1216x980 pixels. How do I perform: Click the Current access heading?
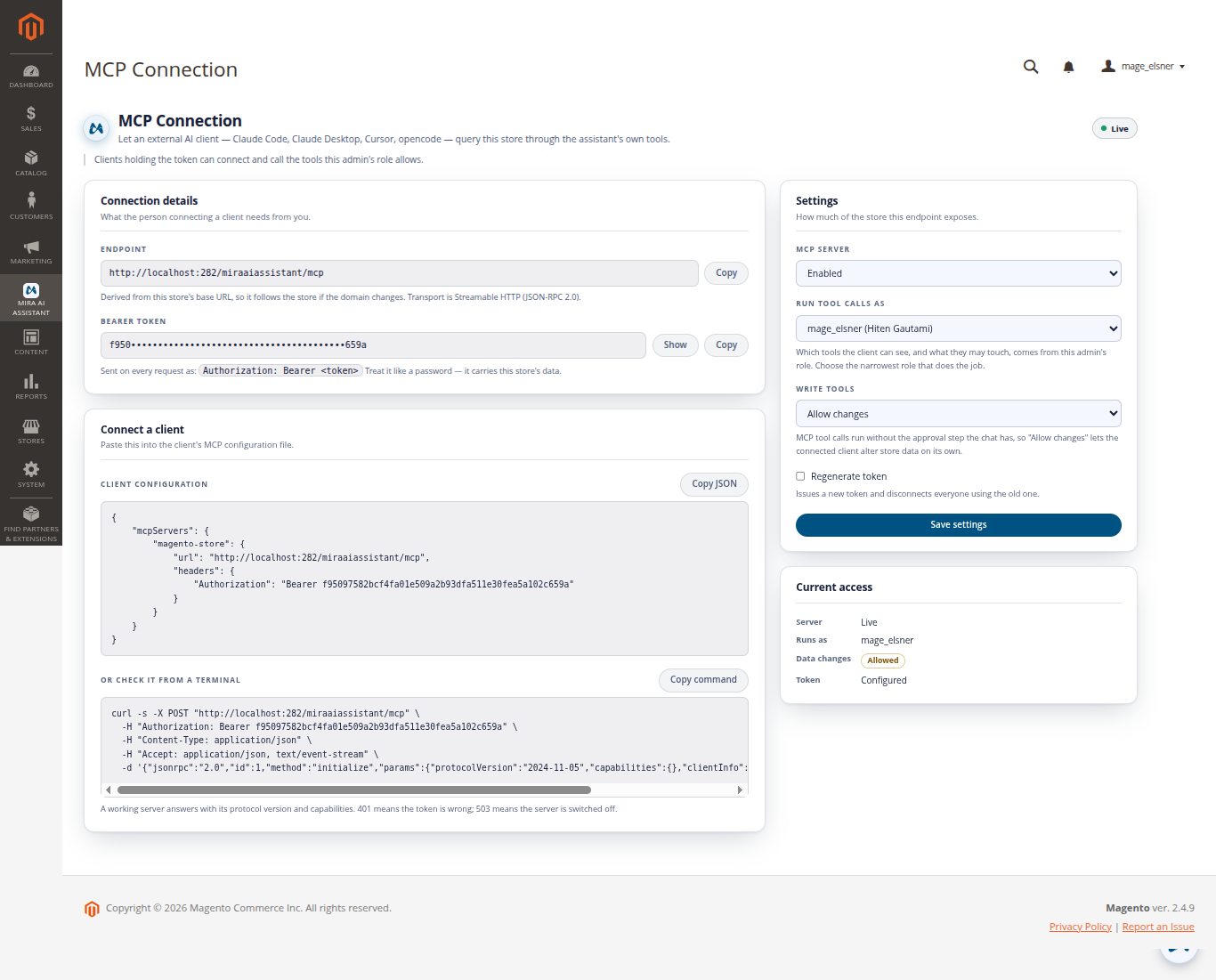click(x=834, y=587)
